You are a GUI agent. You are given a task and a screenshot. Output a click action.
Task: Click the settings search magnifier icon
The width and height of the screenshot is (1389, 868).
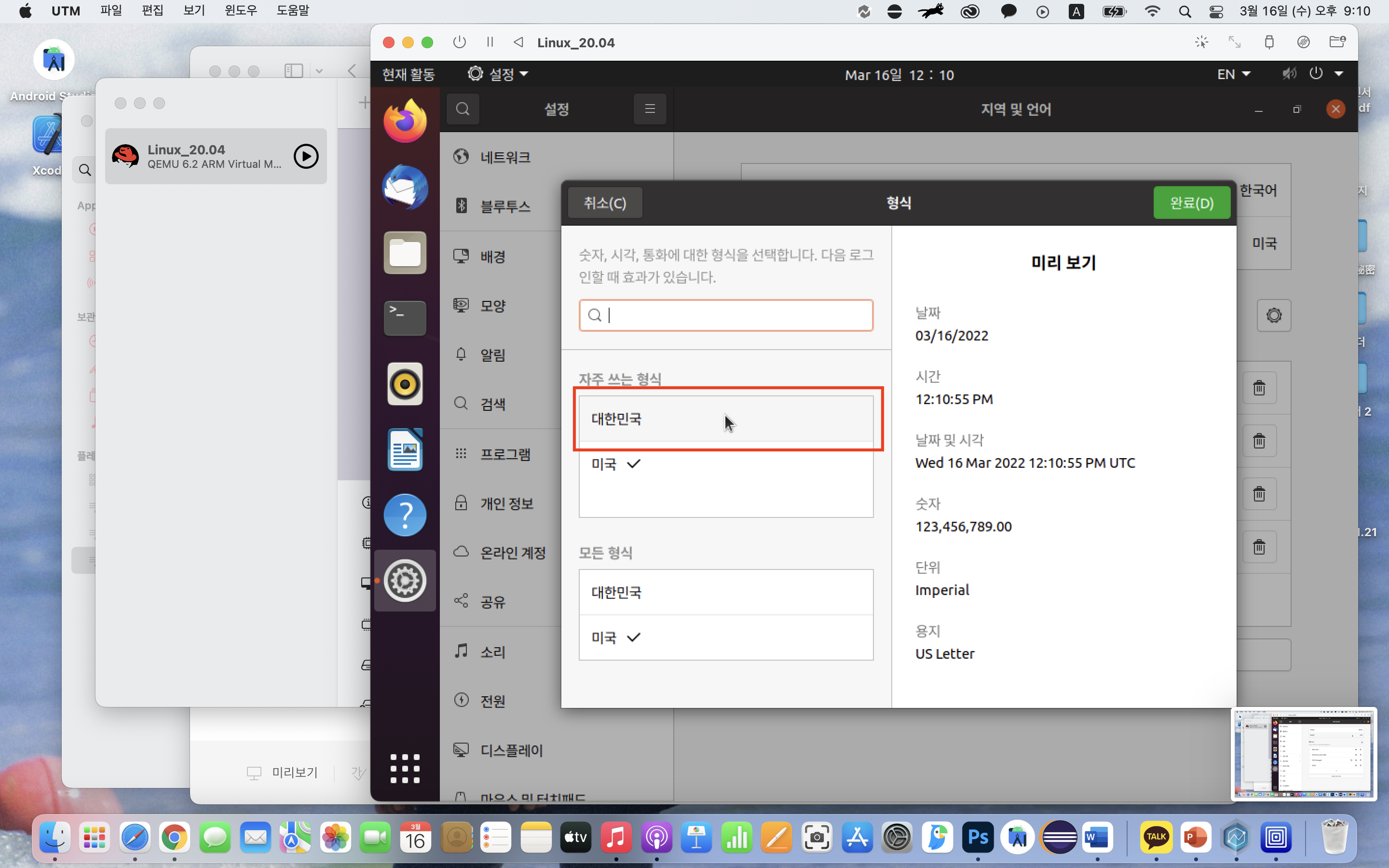[x=463, y=109]
